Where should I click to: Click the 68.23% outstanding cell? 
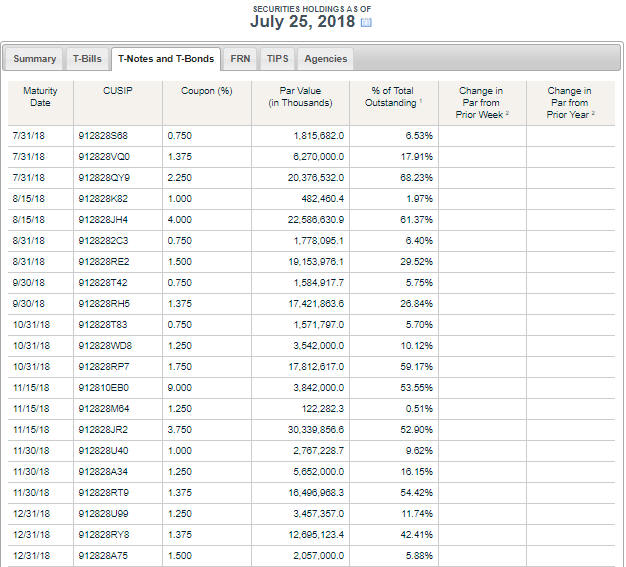click(x=418, y=177)
